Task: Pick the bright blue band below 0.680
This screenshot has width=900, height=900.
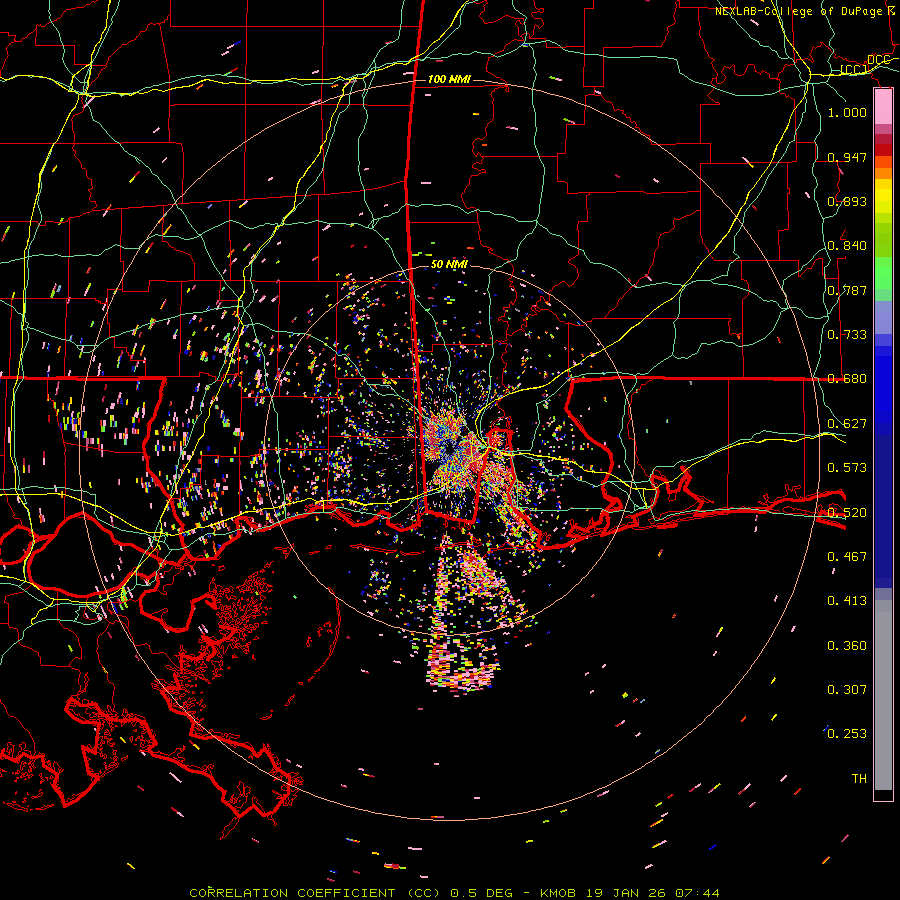Action: coord(883,395)
